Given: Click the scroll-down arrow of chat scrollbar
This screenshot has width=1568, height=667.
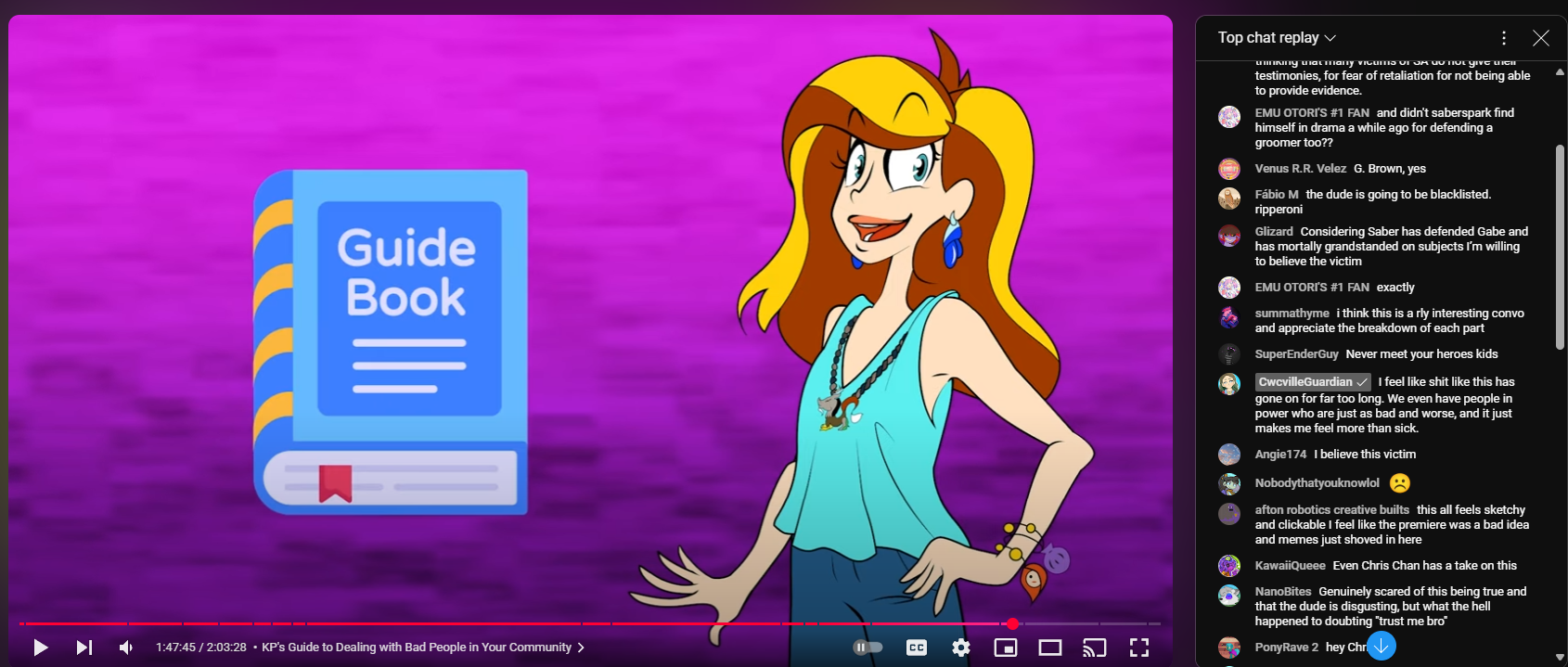Looking at the screenshot, I should 1561,657.
